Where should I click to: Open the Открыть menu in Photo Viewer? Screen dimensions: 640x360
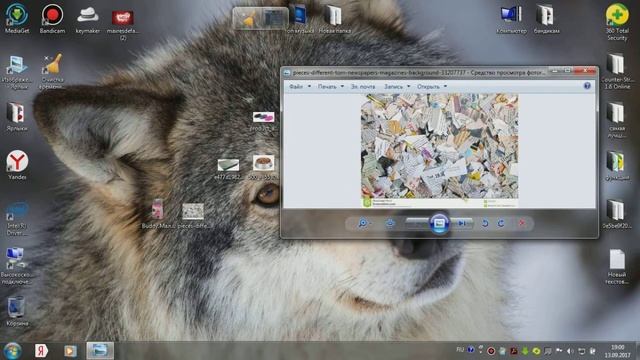pos(428,87)
